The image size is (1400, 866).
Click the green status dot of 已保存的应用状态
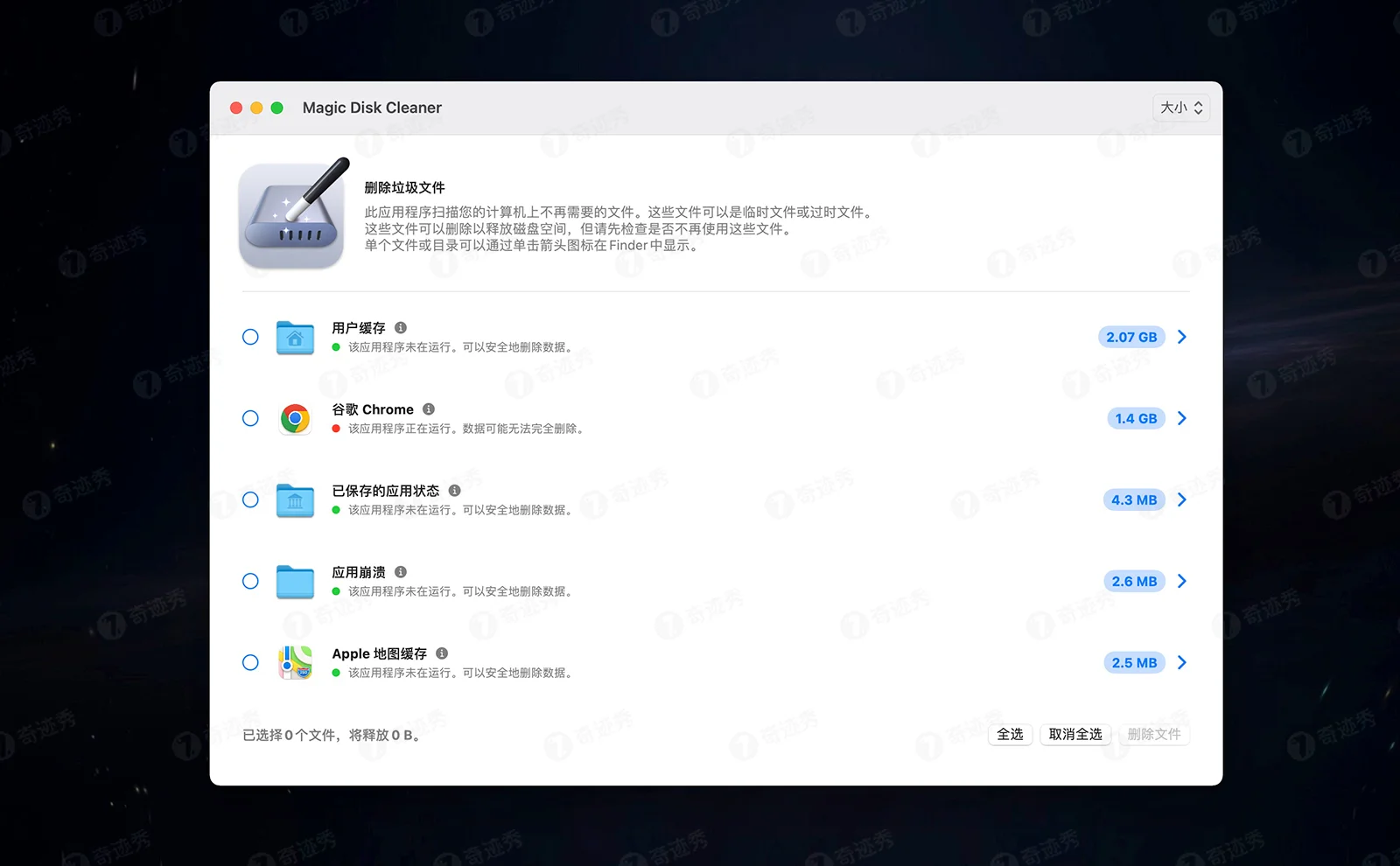336,509
